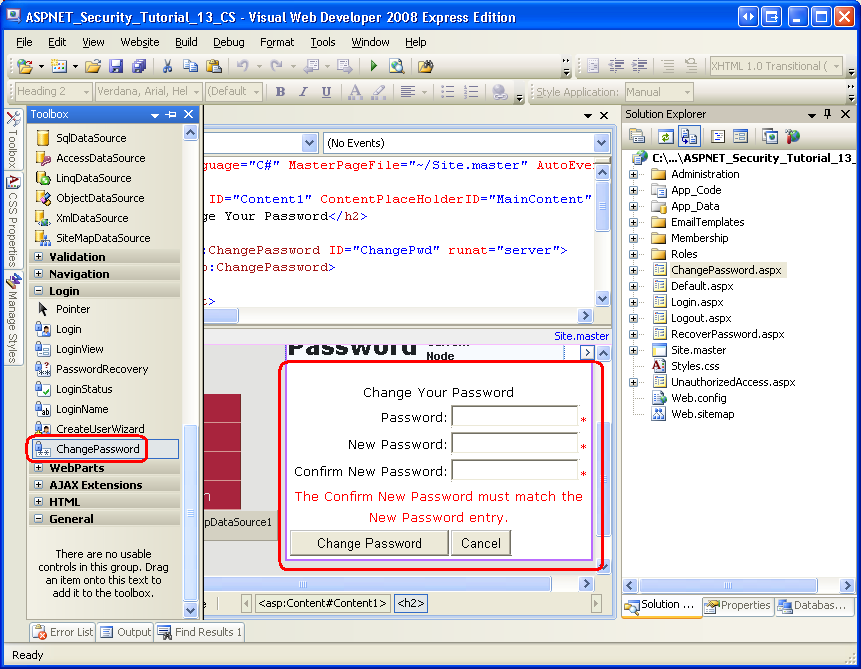Click the Change Password button in designer

pyautogui.click(x=369, y=543)
